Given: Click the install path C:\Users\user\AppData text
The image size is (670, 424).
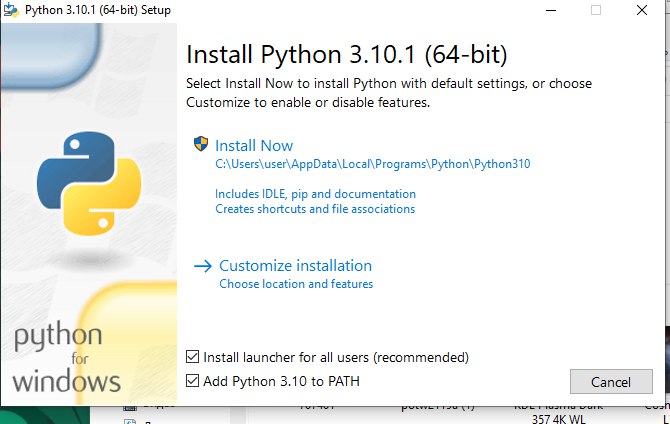Looking at the screenshot, I should coord(373,164).
